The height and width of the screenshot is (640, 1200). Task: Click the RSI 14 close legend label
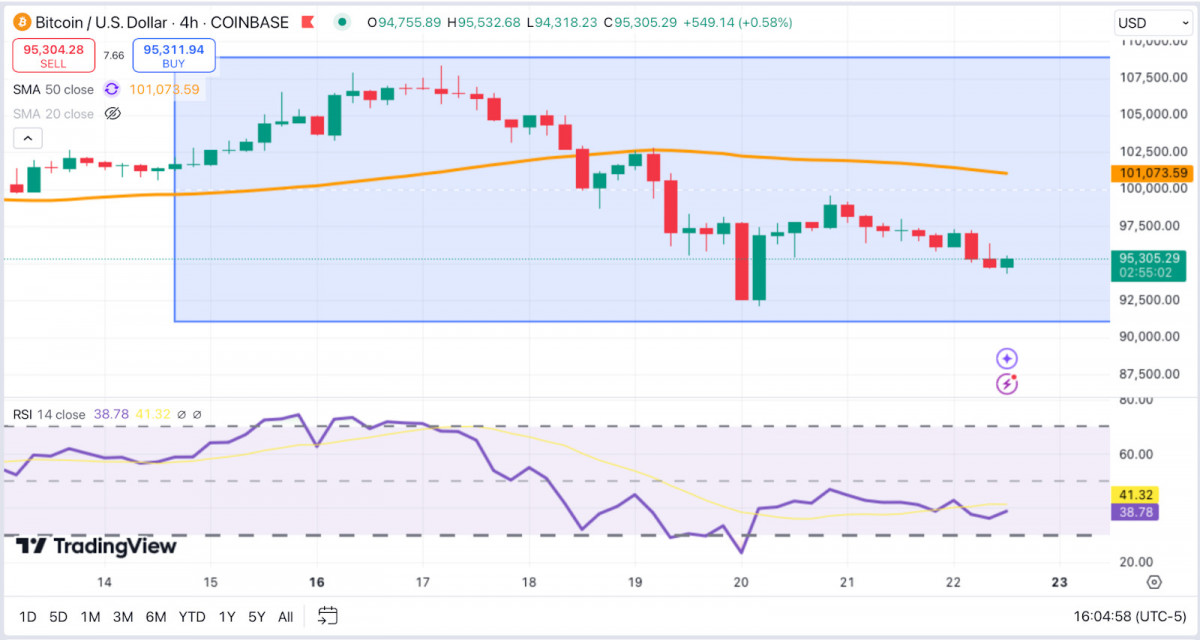click(x=49, y=414)
